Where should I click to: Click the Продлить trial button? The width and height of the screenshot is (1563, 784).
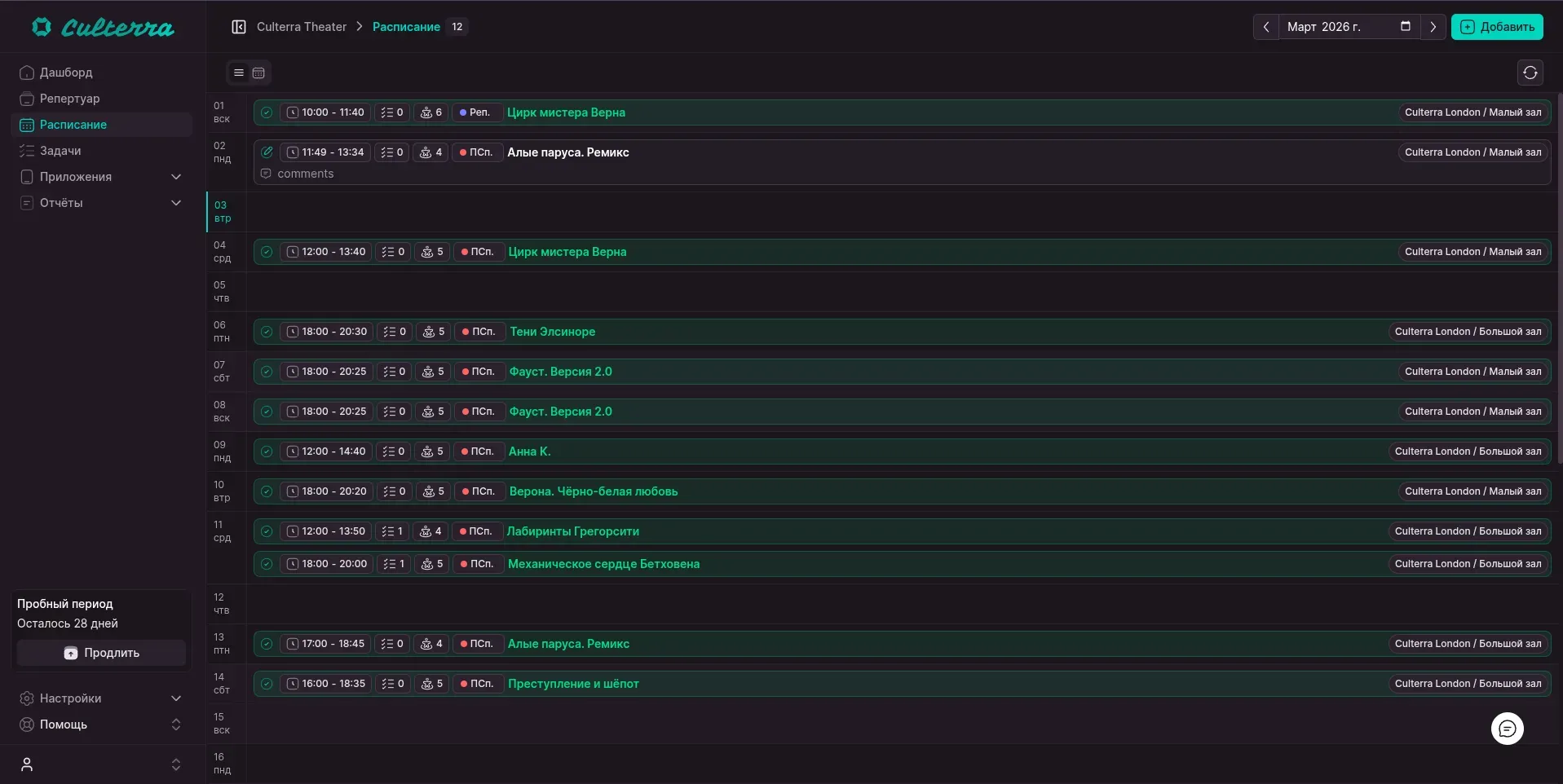102,653
